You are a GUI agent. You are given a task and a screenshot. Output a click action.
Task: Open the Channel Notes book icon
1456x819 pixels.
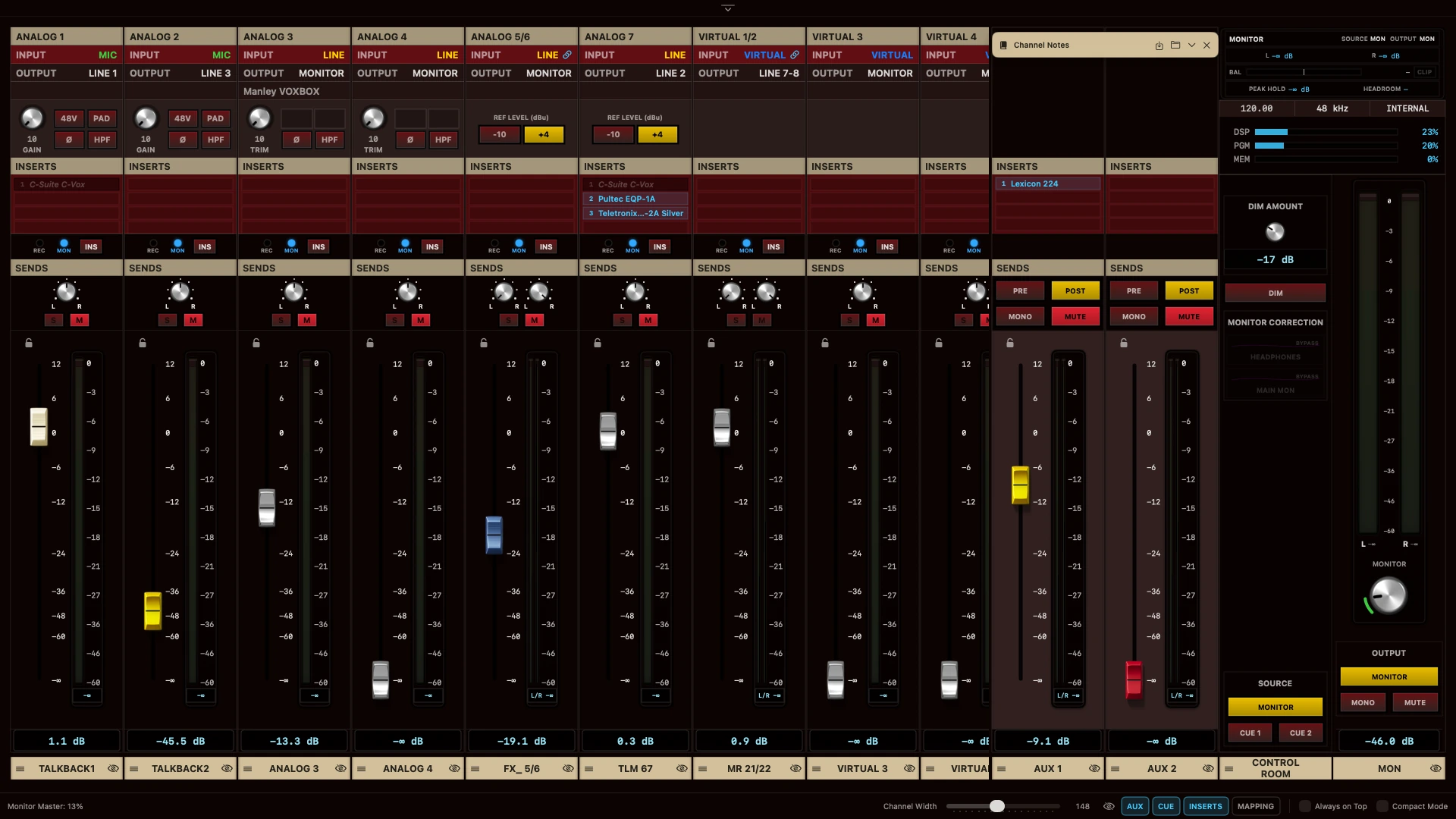(1003, 45)
